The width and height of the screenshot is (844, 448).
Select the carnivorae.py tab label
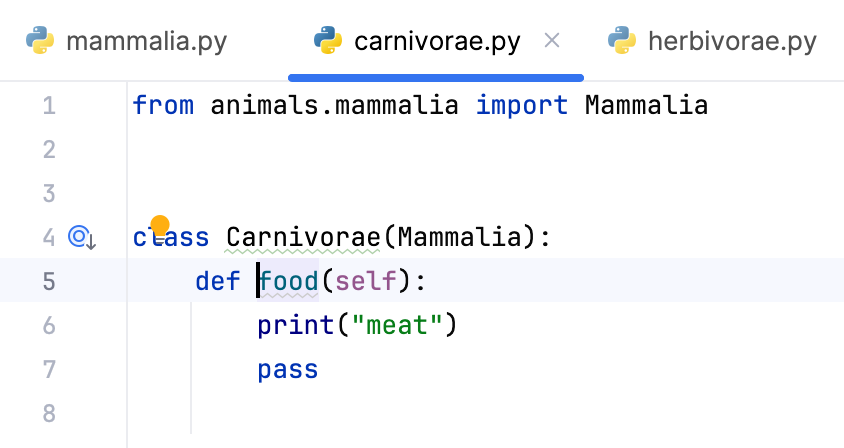click(437, 41)
